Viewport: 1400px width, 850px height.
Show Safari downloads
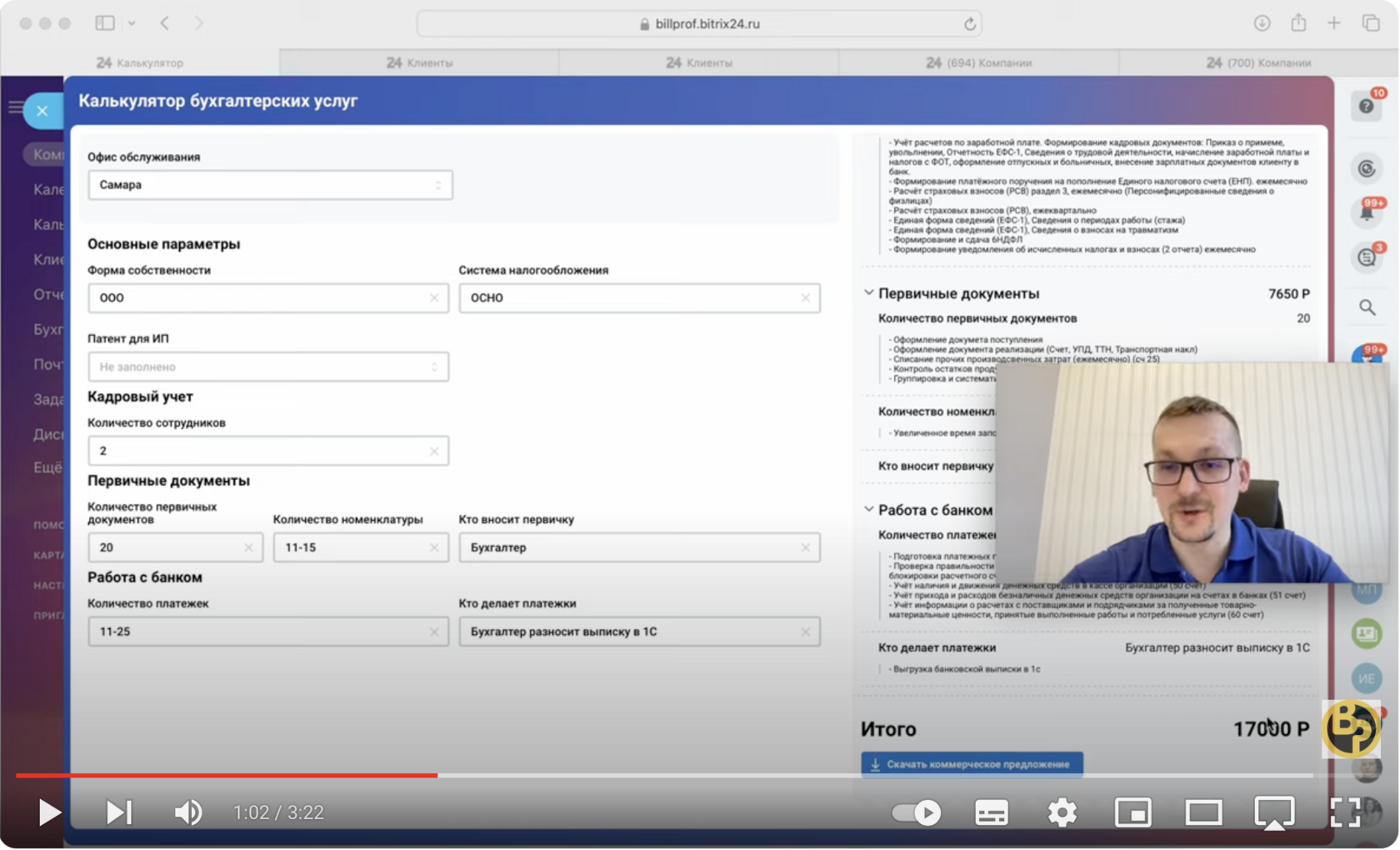[x=1262, y=23]
